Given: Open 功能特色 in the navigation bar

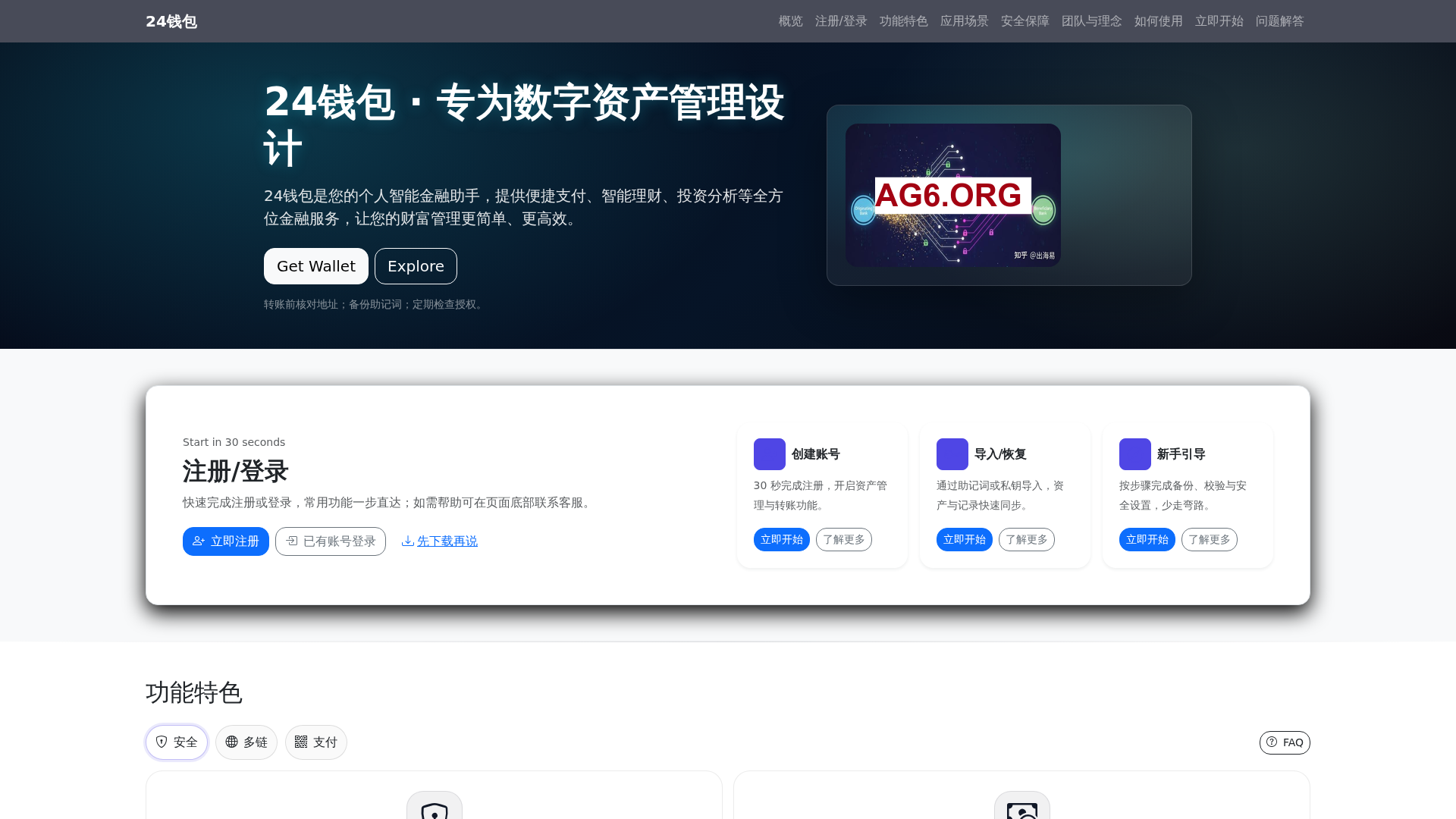Looking at the screenshot, I should pos(903,21).
